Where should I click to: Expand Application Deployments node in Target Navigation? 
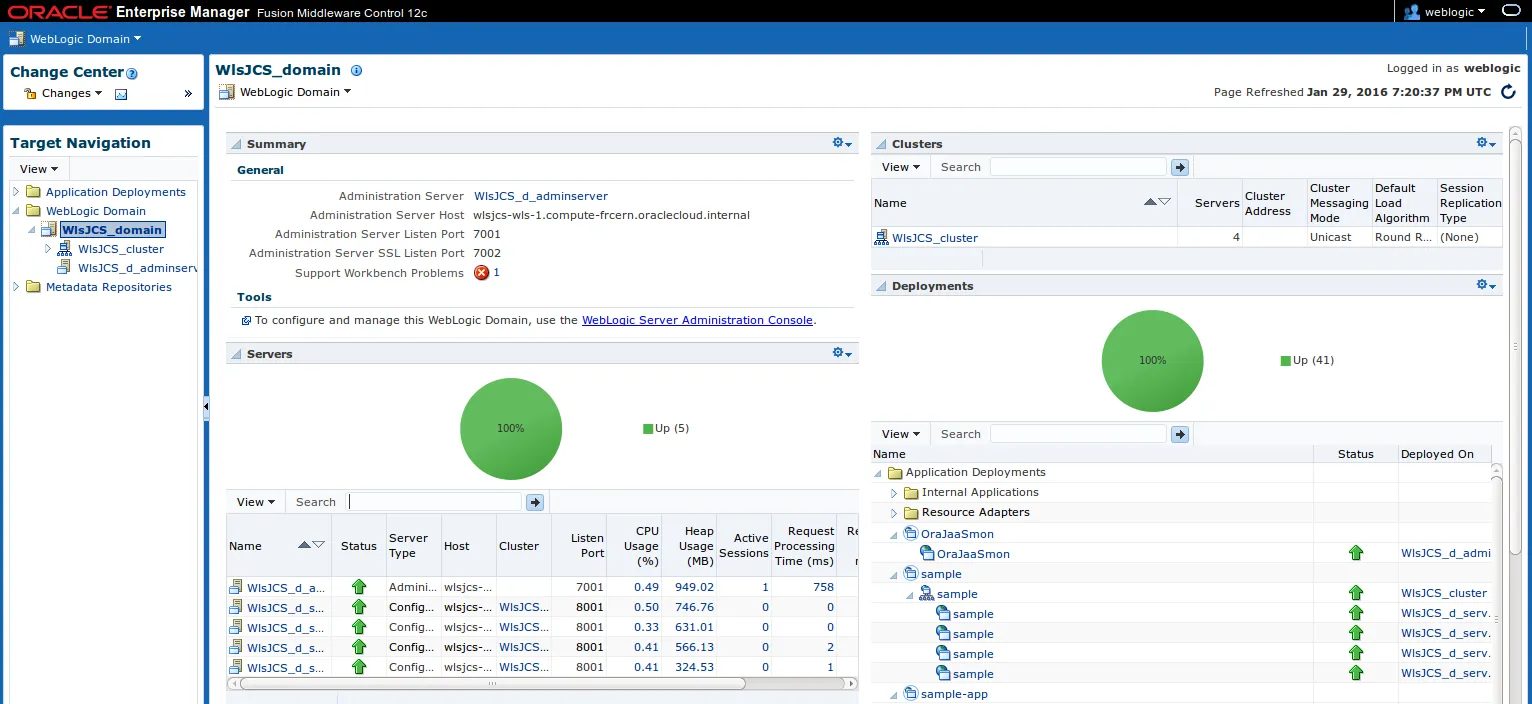(16, 192)
